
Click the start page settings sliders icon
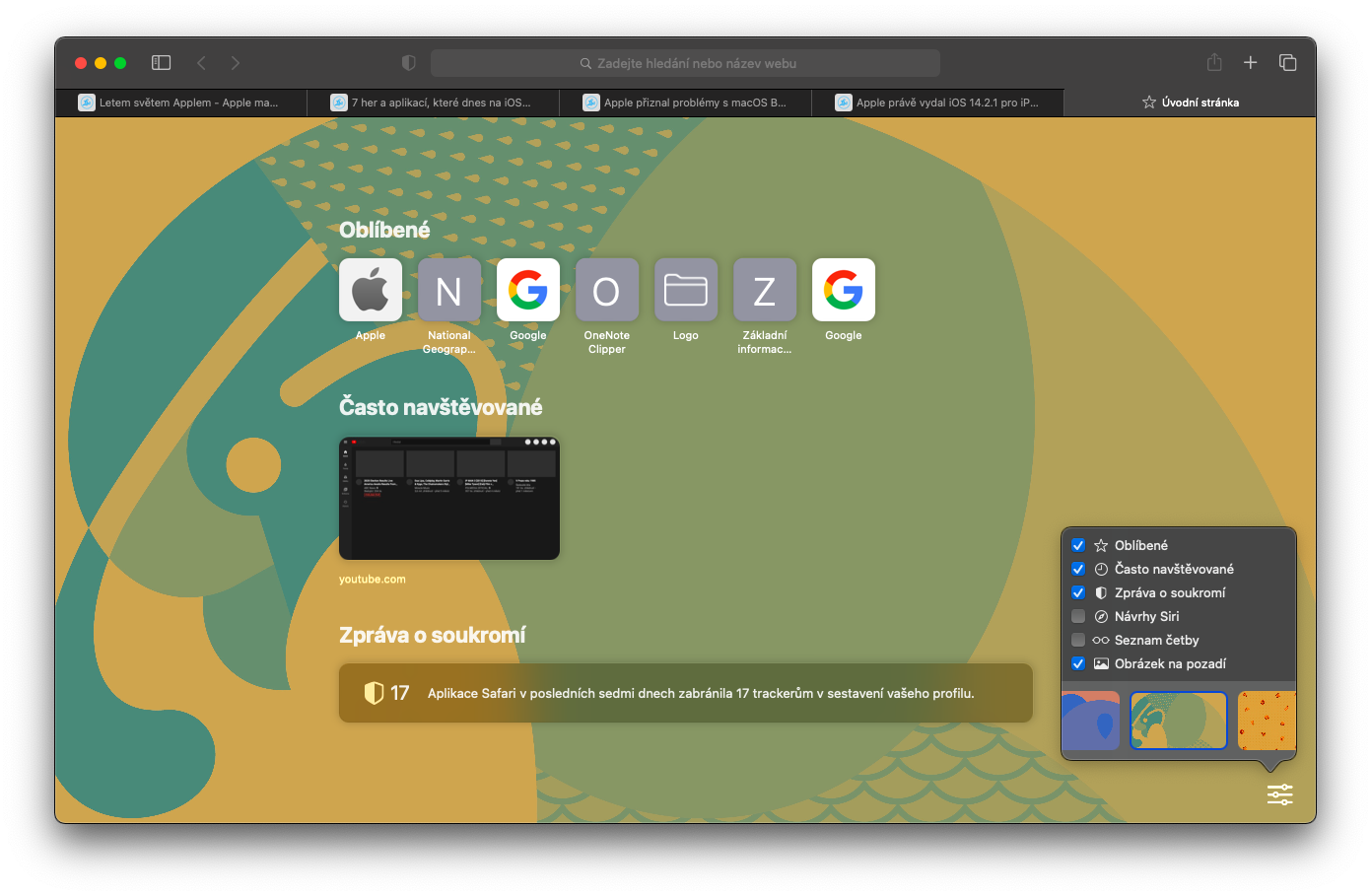point(1279,794)
